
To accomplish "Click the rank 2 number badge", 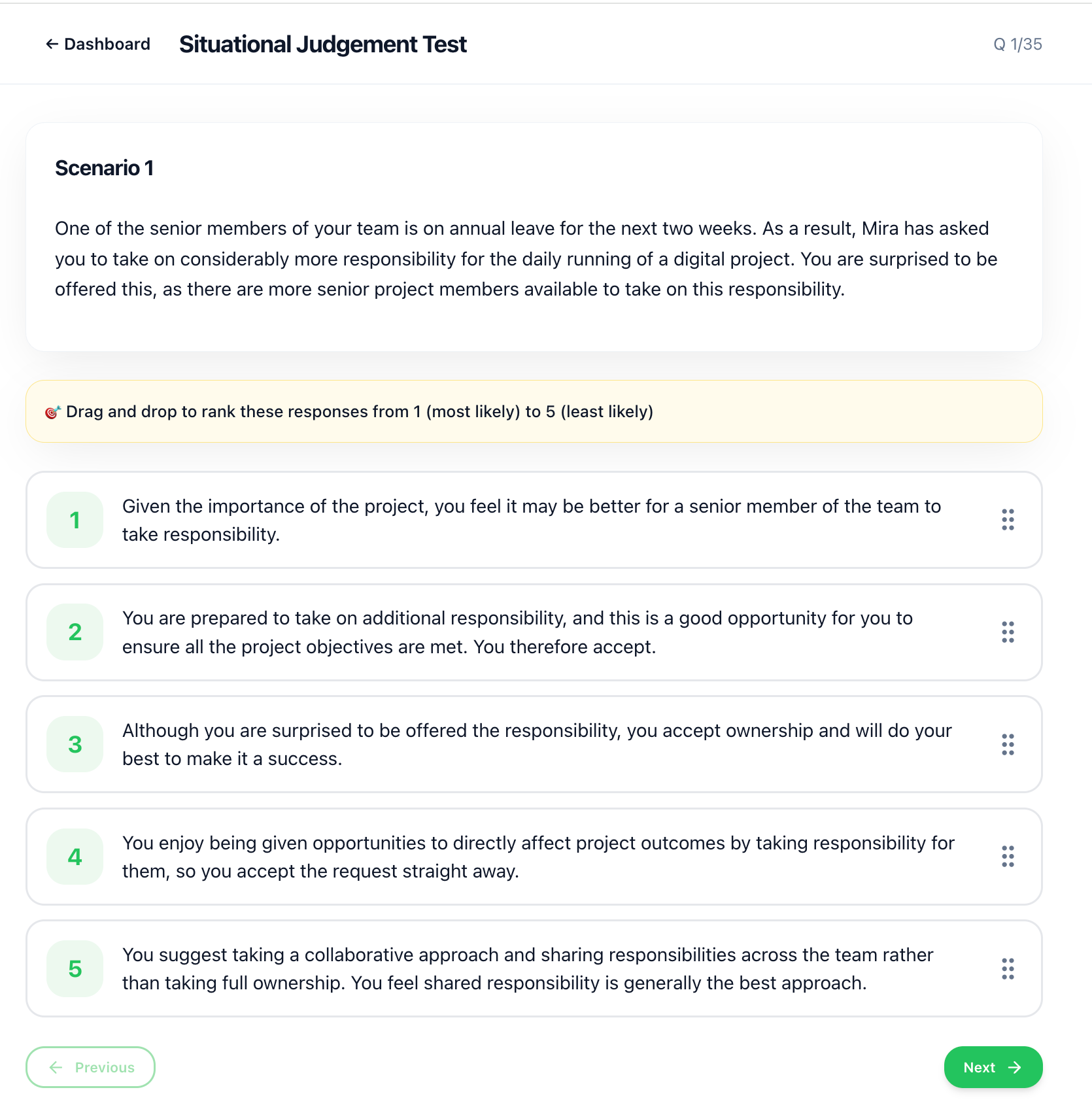I will [75, 632].
